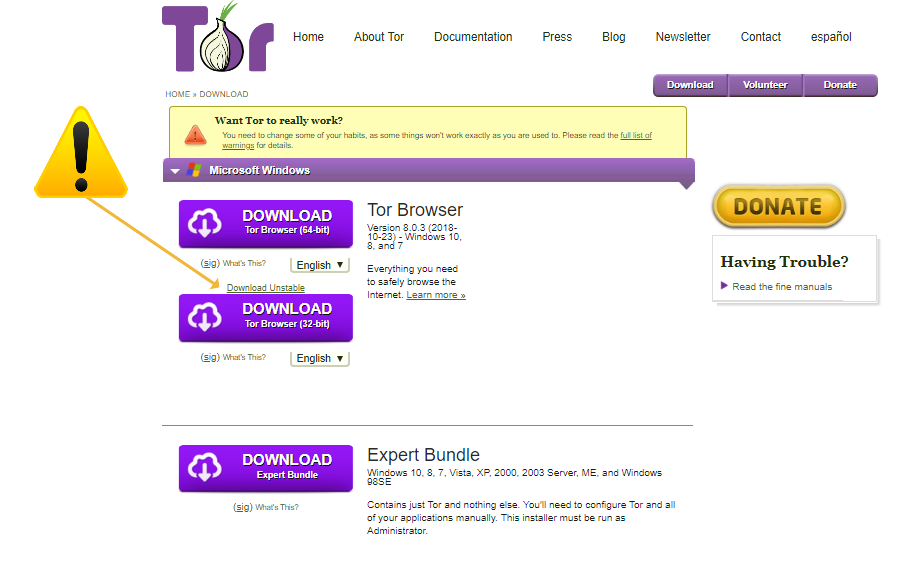This screenshot has width=901, height=571.
Task: Click sig link under 32-bit download
Action: (210, 357)
